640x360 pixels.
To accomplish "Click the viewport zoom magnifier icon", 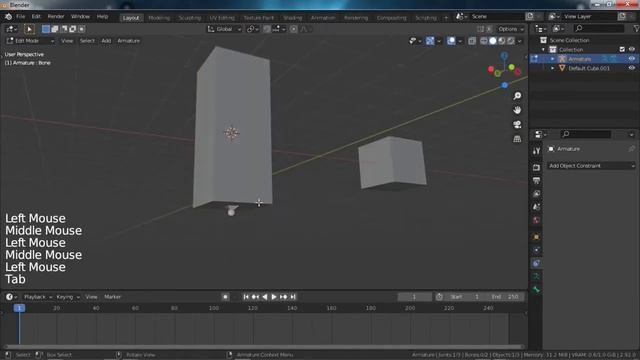I will (517, 96).
